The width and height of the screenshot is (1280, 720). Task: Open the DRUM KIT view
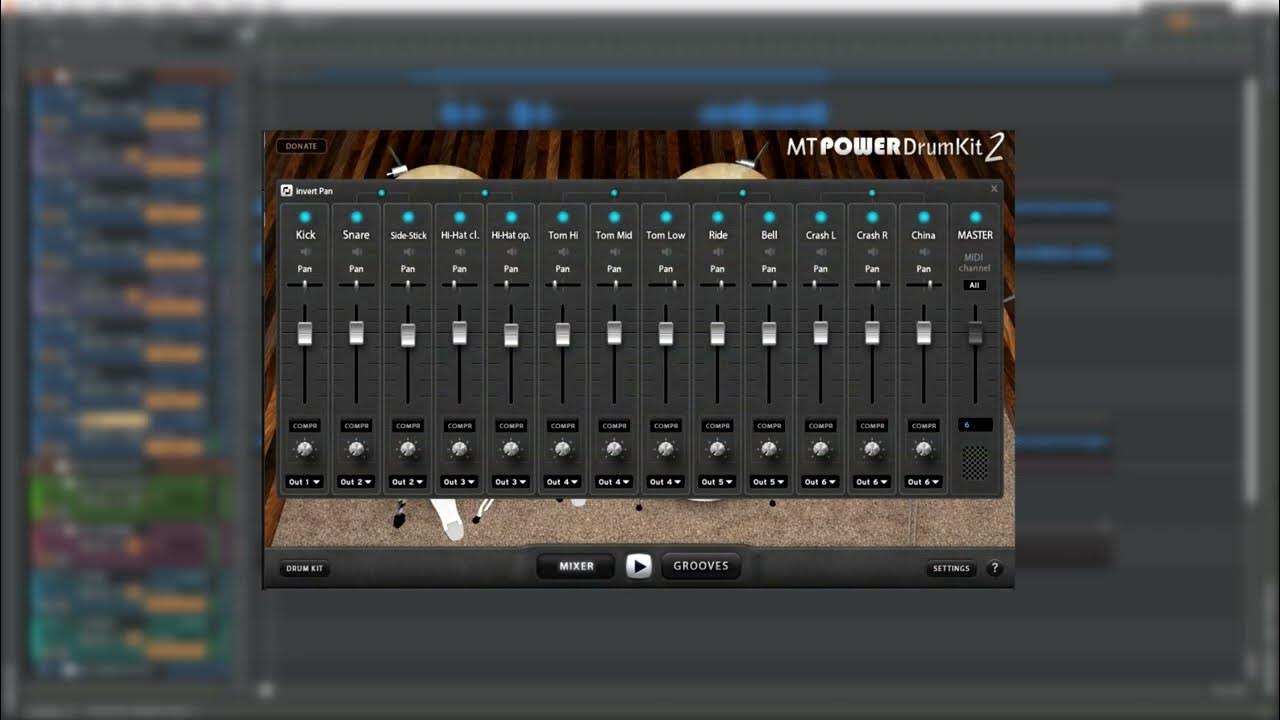pyautogui.click(x=305, y=568)
